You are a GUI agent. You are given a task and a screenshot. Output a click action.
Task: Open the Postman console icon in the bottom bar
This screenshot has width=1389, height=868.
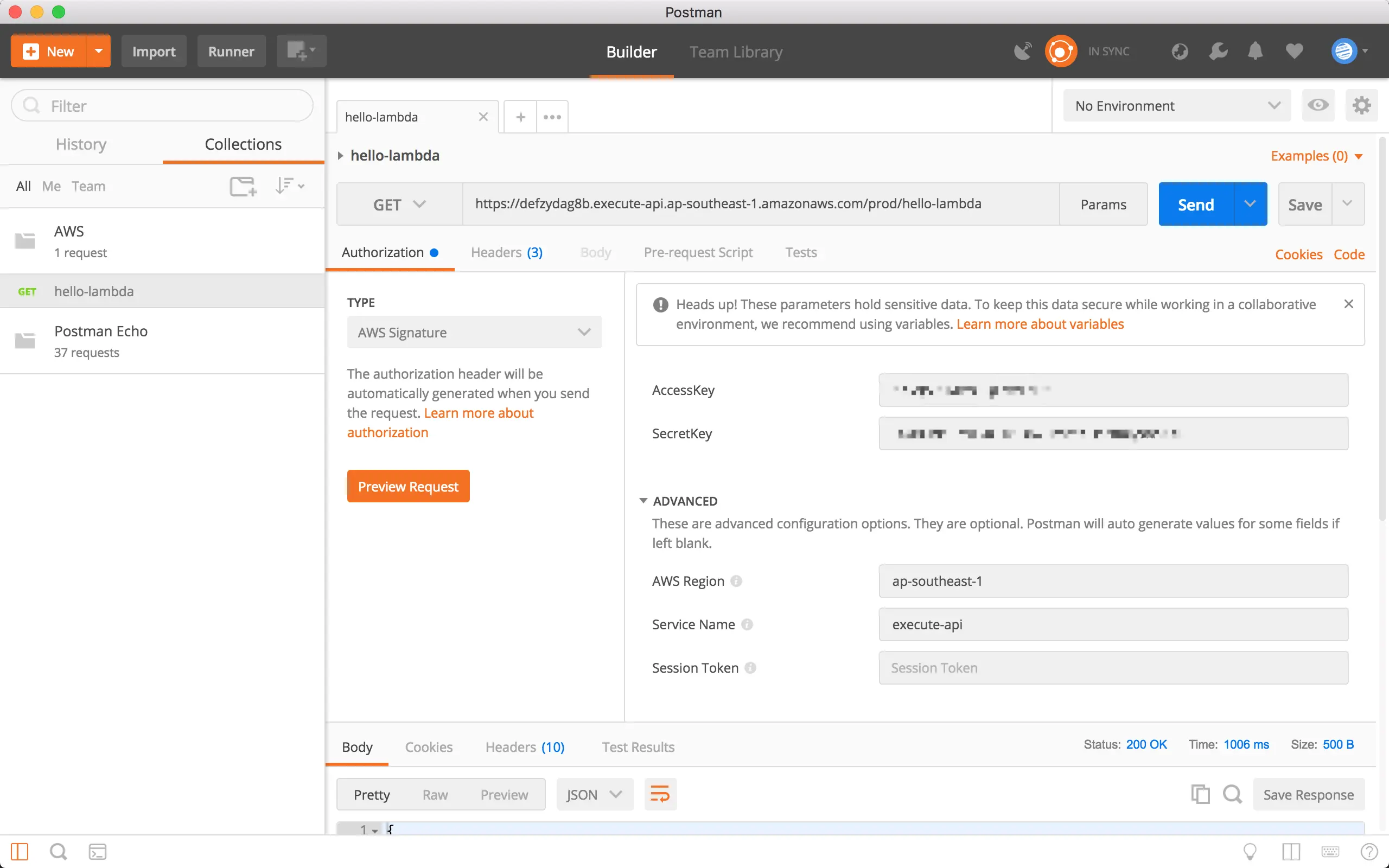[98, 852]
